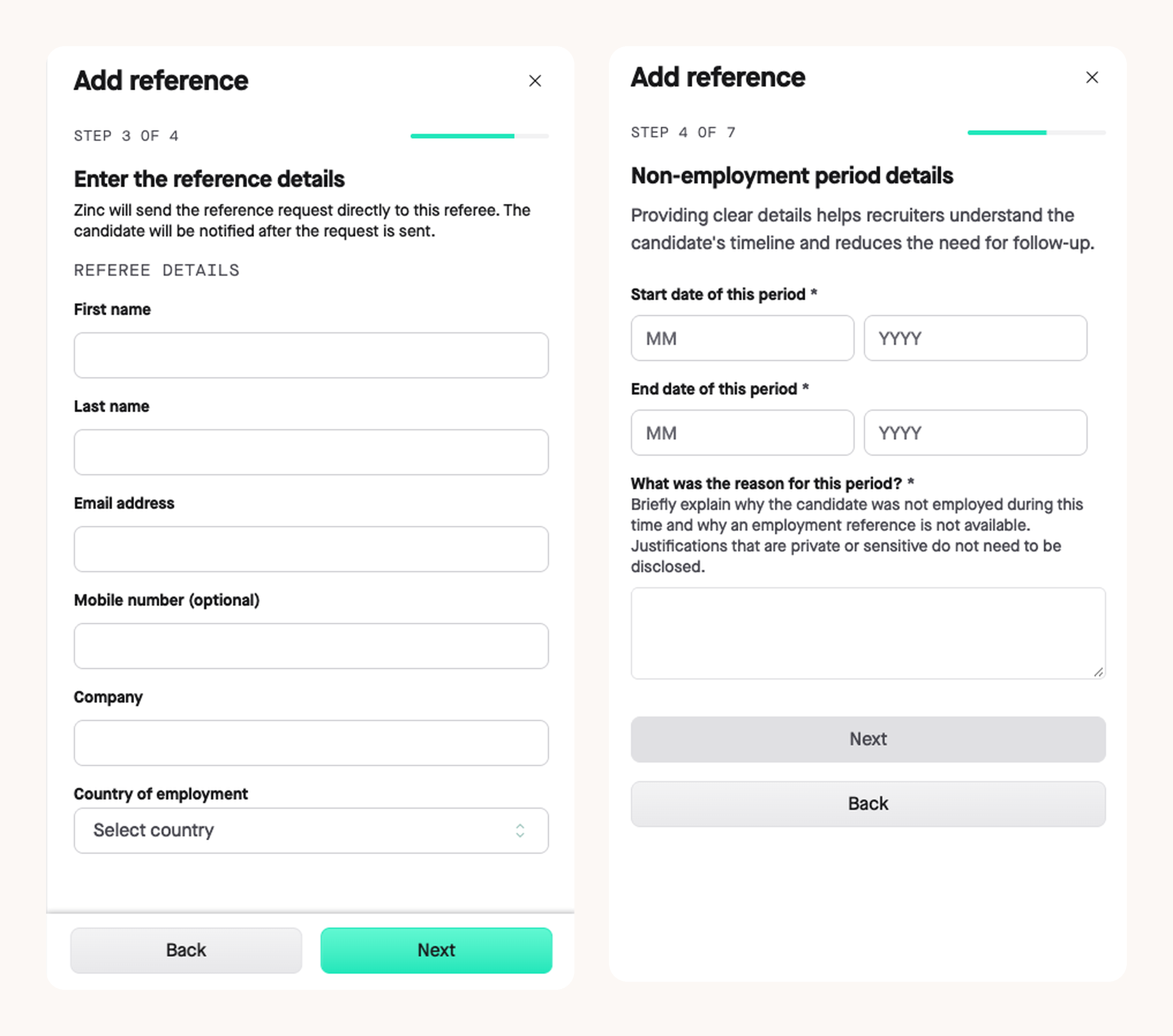Screen dimensions: 1173x1036
Task: Click the end date MM field
Action: pos(742,433)
